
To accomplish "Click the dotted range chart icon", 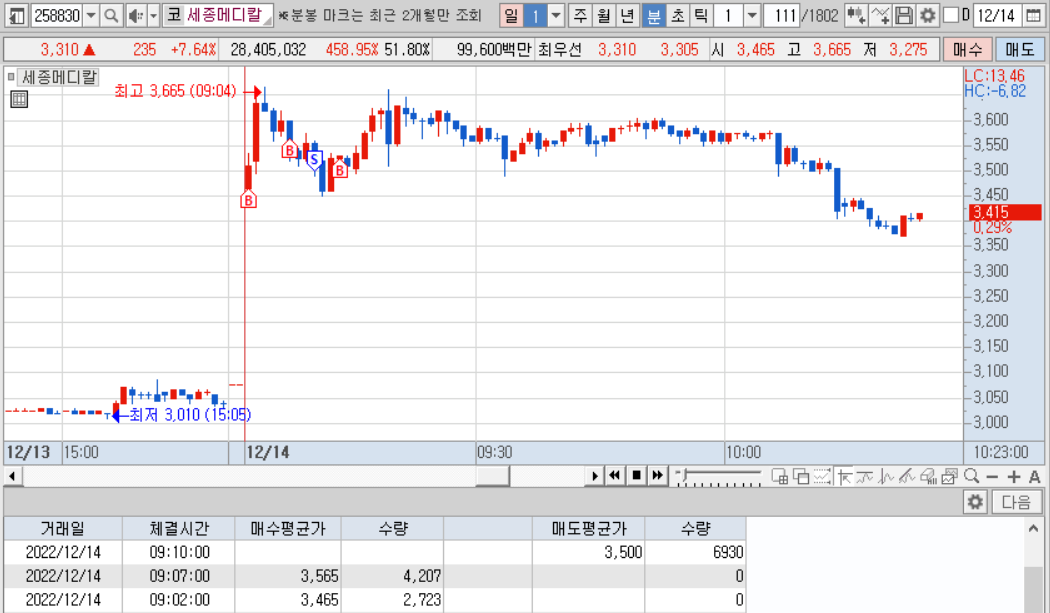I will pos(822,476).
